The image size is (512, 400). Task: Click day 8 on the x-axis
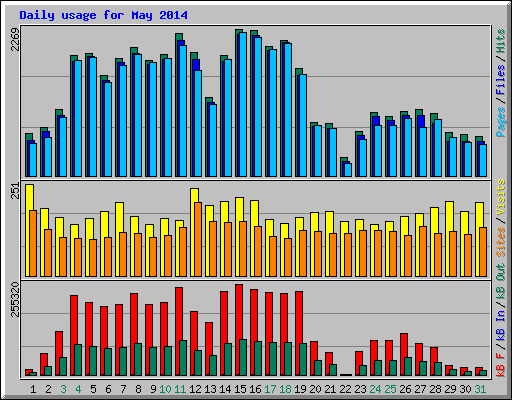pyautogui.click(x=138, y=389)
